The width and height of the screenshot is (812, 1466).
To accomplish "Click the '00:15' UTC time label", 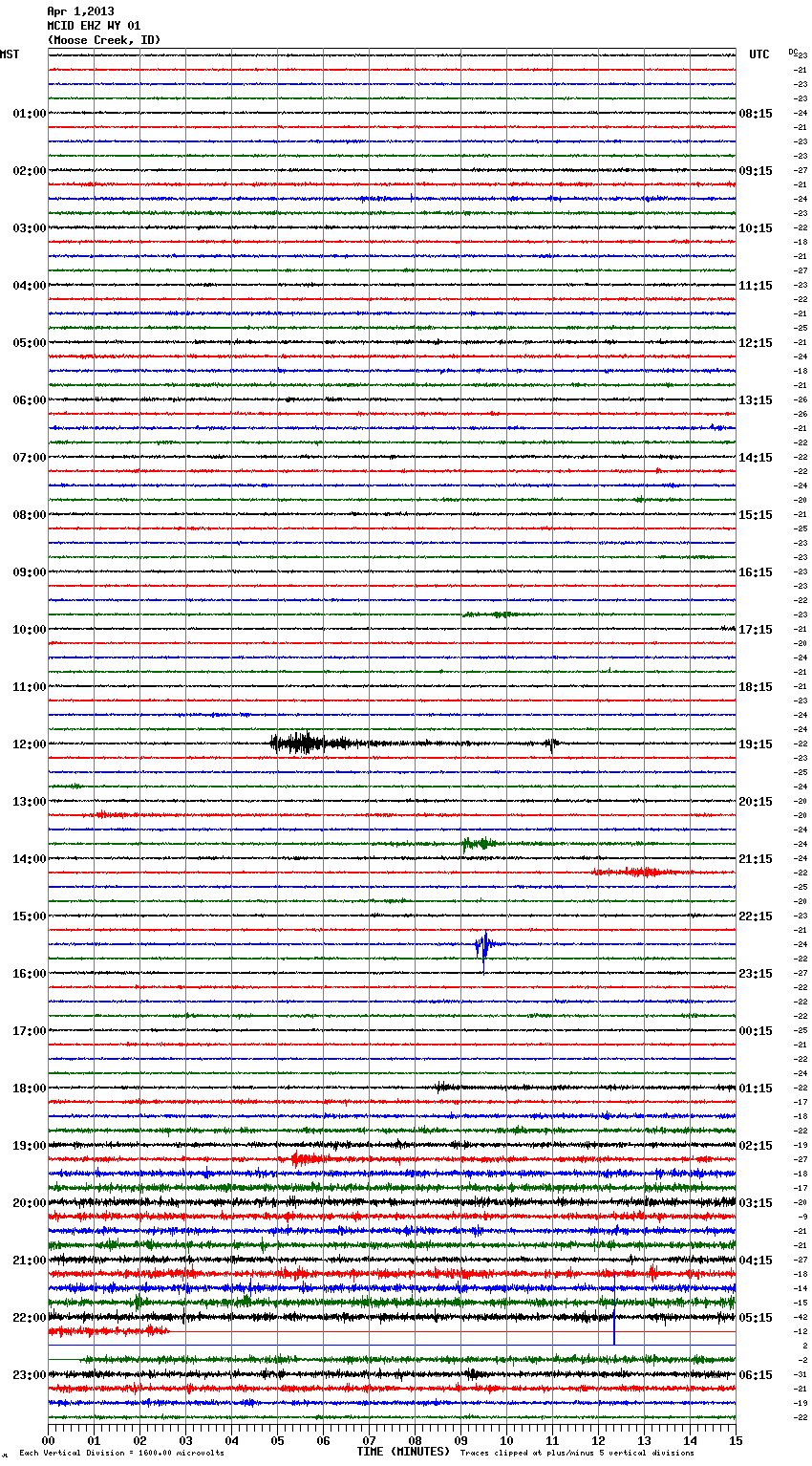I will click(x=756, y=1031).
